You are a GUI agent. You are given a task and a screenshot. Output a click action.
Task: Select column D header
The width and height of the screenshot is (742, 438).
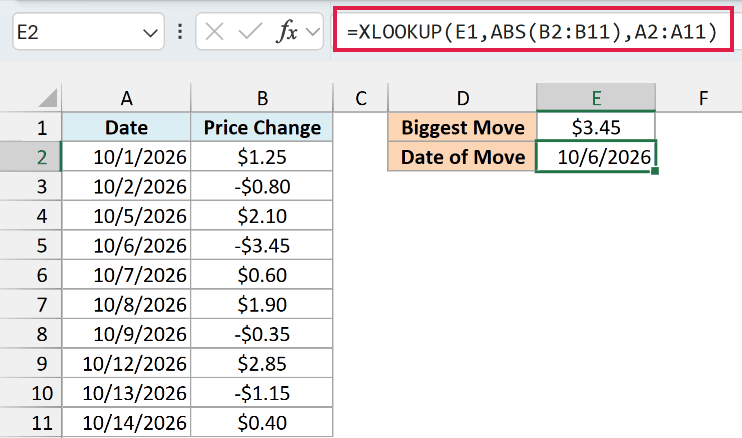coord(462,98)
